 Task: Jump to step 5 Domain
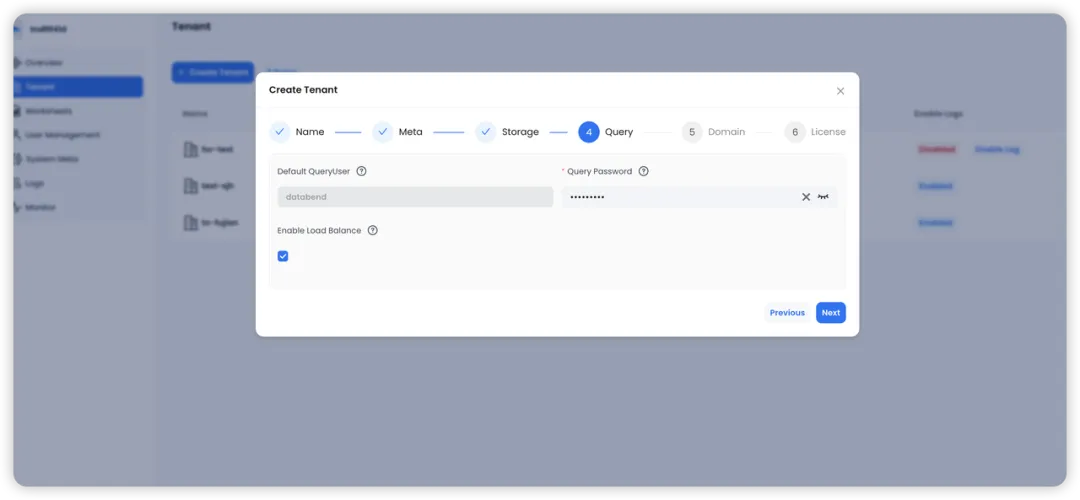[692, 132]
